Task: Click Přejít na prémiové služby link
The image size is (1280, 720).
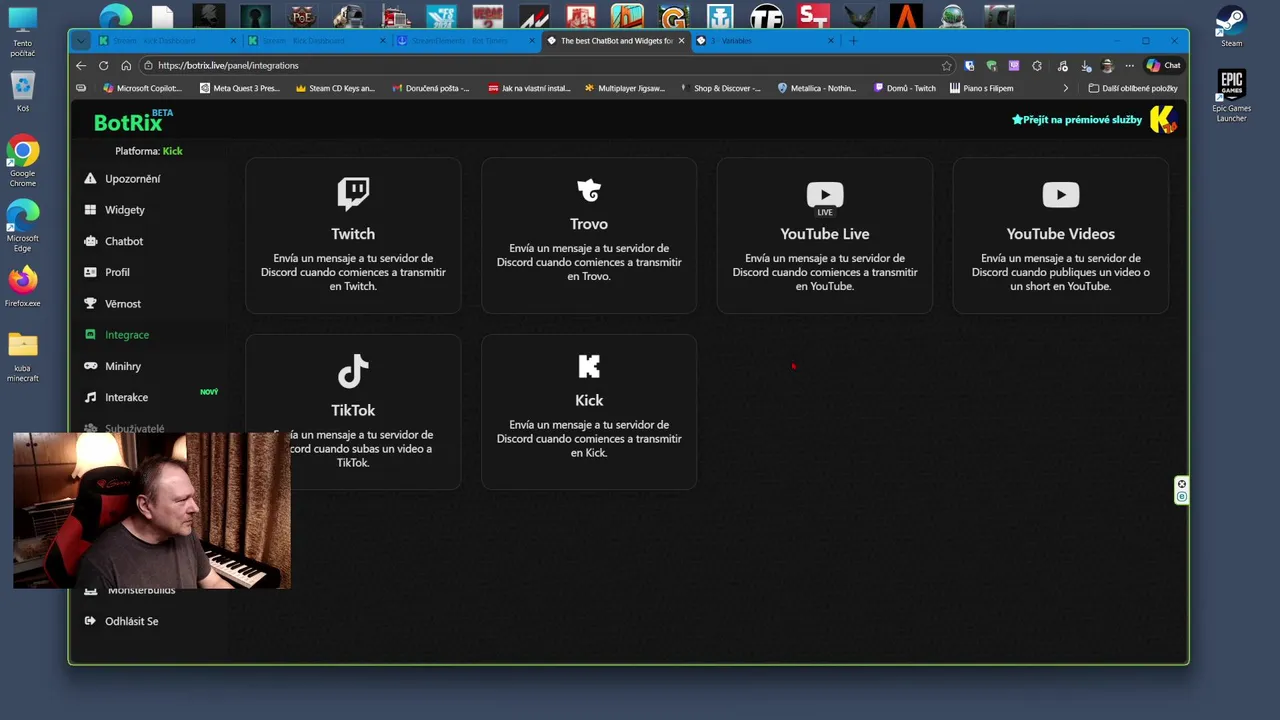Action: (x=1077, y=120)
